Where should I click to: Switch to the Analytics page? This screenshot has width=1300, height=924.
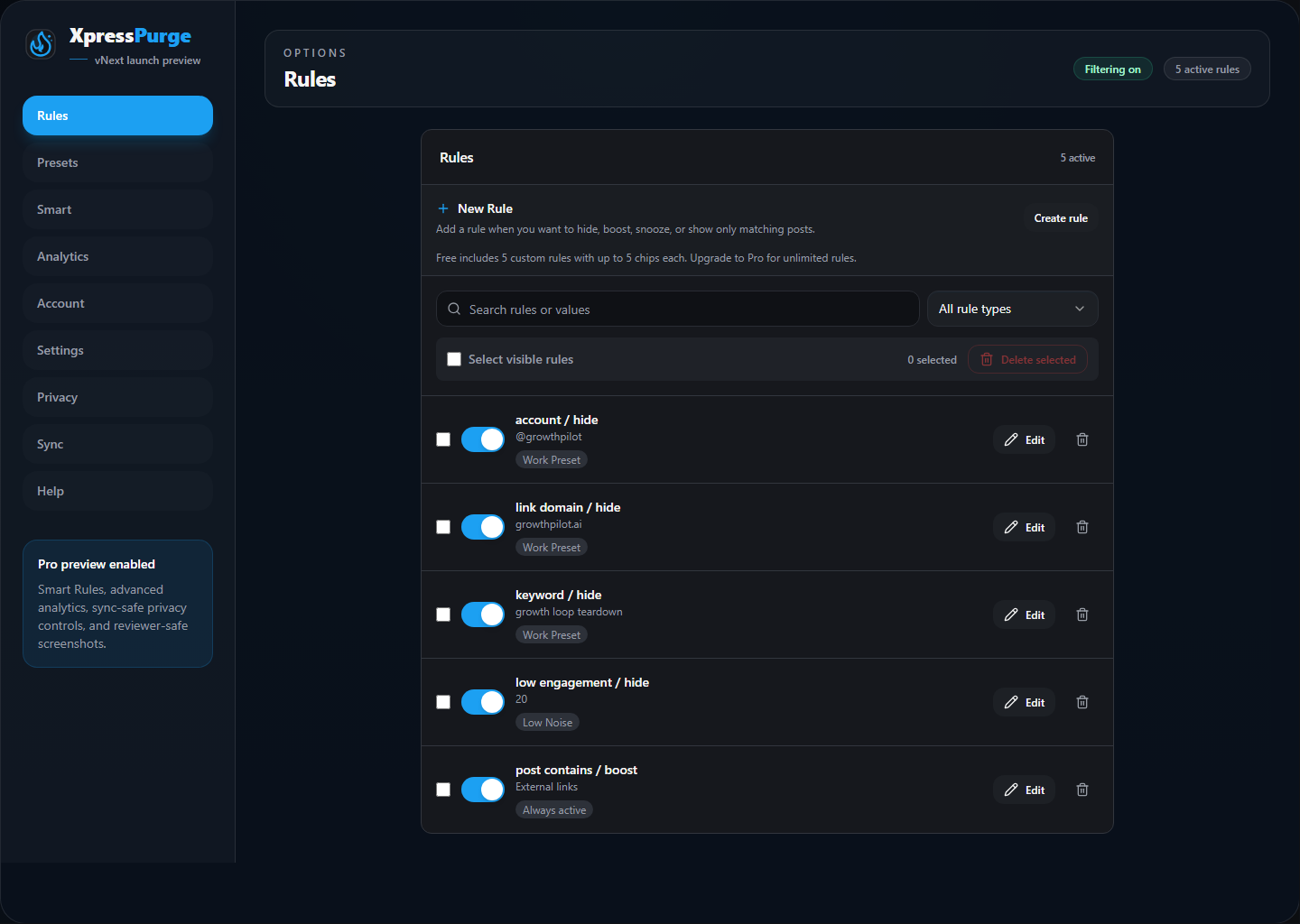(x=117, y=256)
